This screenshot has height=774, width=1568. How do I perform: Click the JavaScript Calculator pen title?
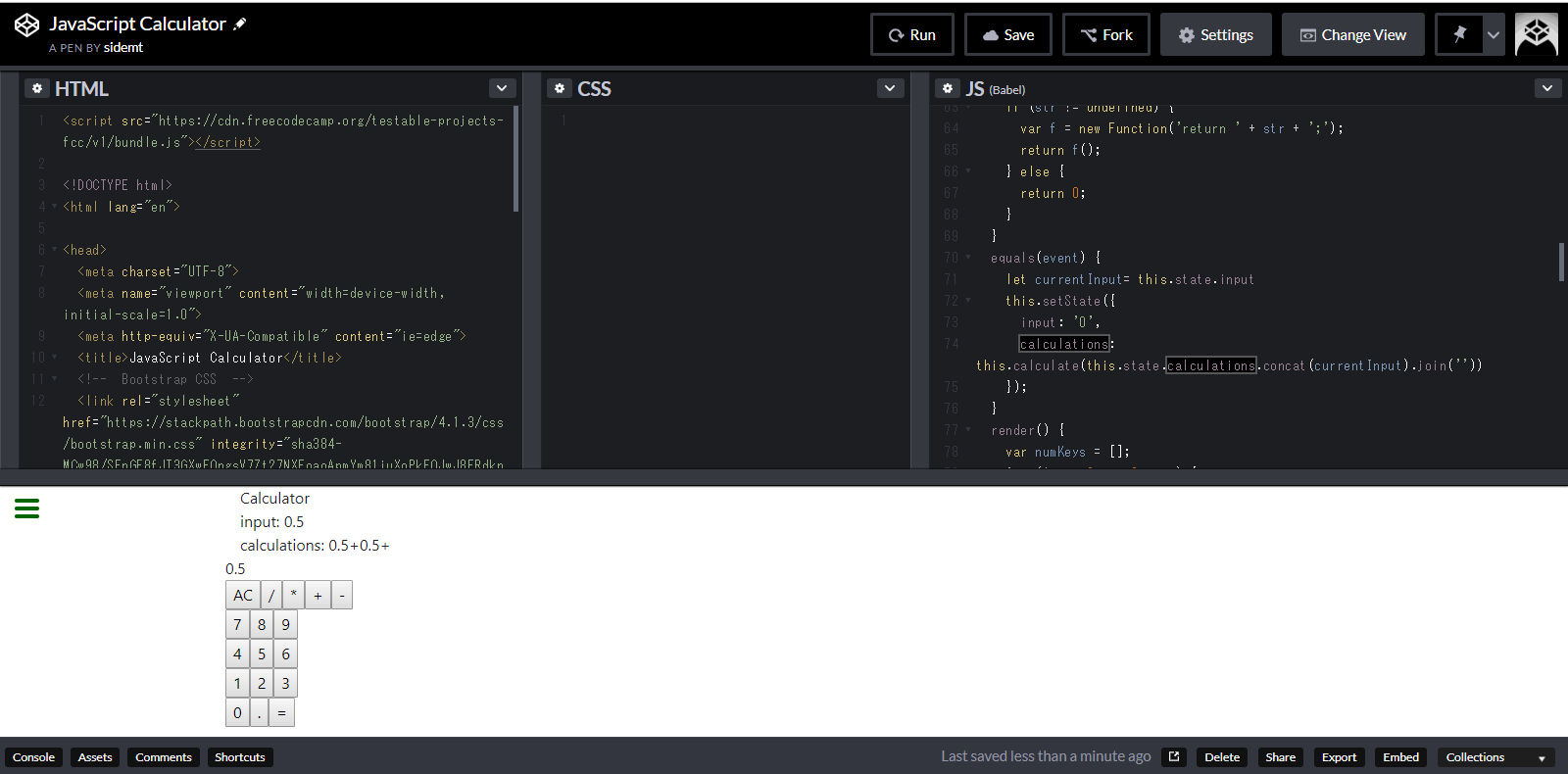coord(137,24)
